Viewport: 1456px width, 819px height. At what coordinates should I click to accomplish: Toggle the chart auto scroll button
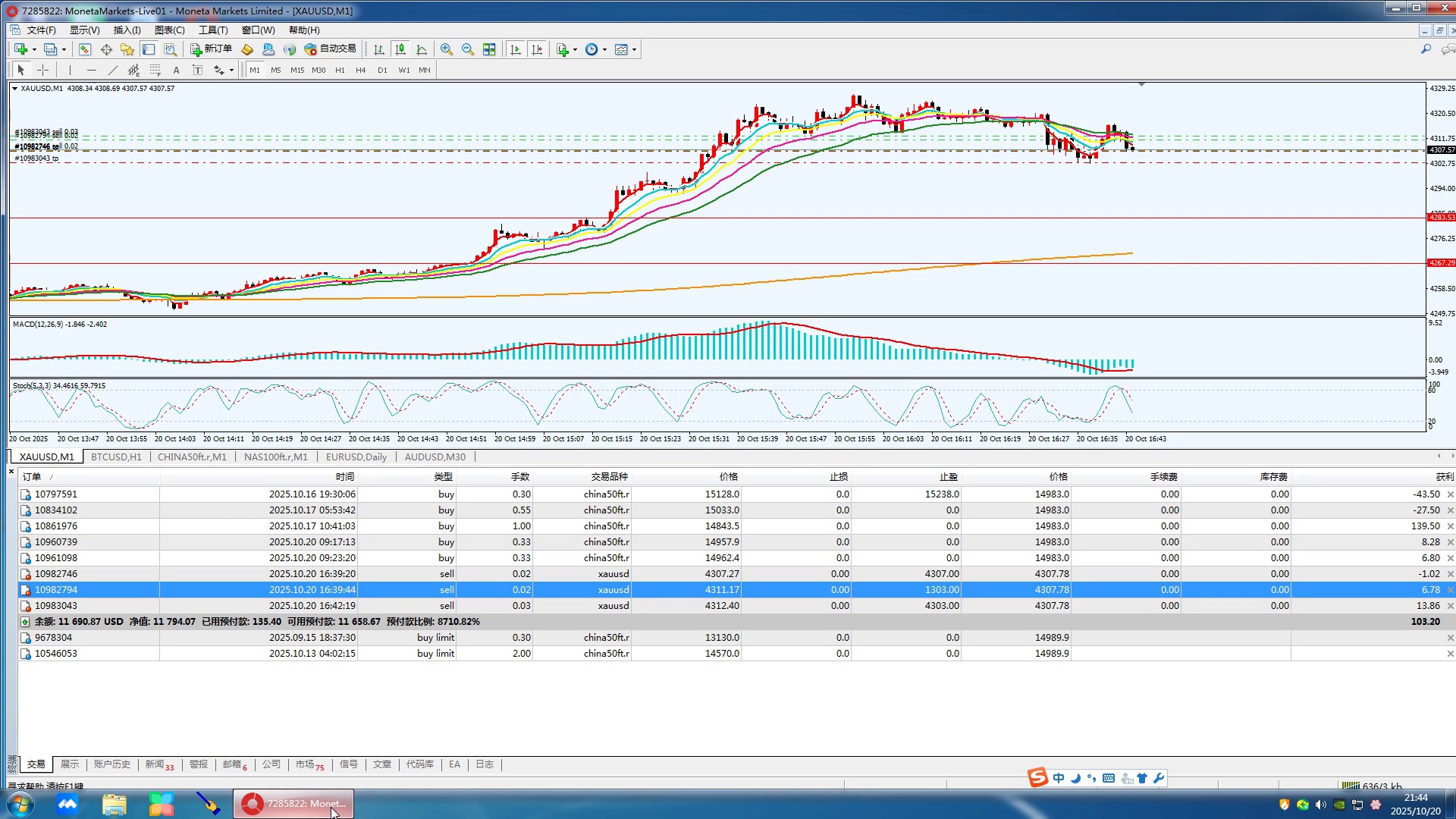tap(516, 49)
